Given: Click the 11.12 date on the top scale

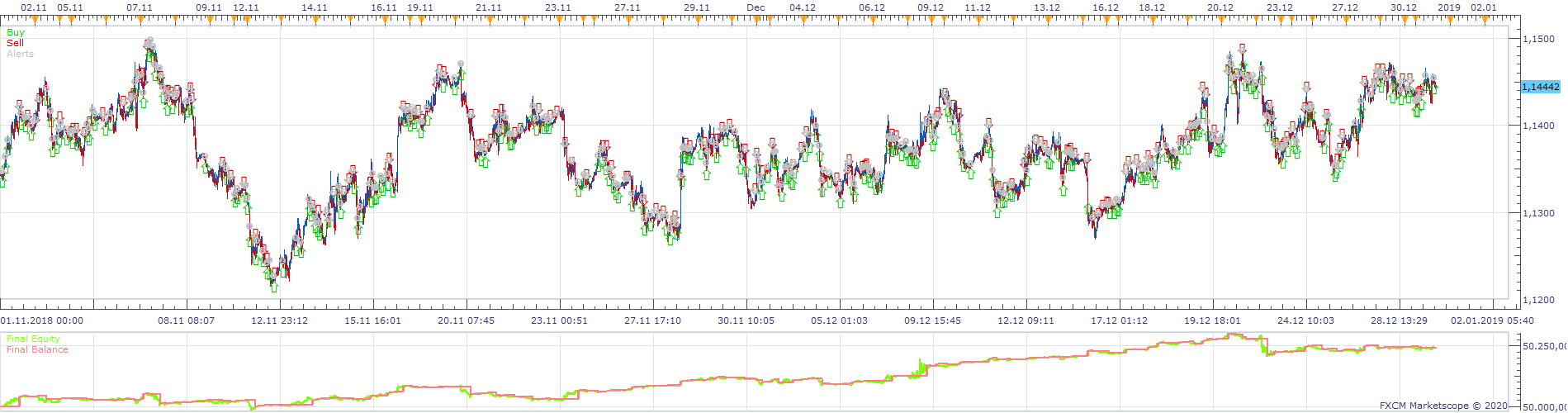Looking at the screenshot, I should (977, 7).
